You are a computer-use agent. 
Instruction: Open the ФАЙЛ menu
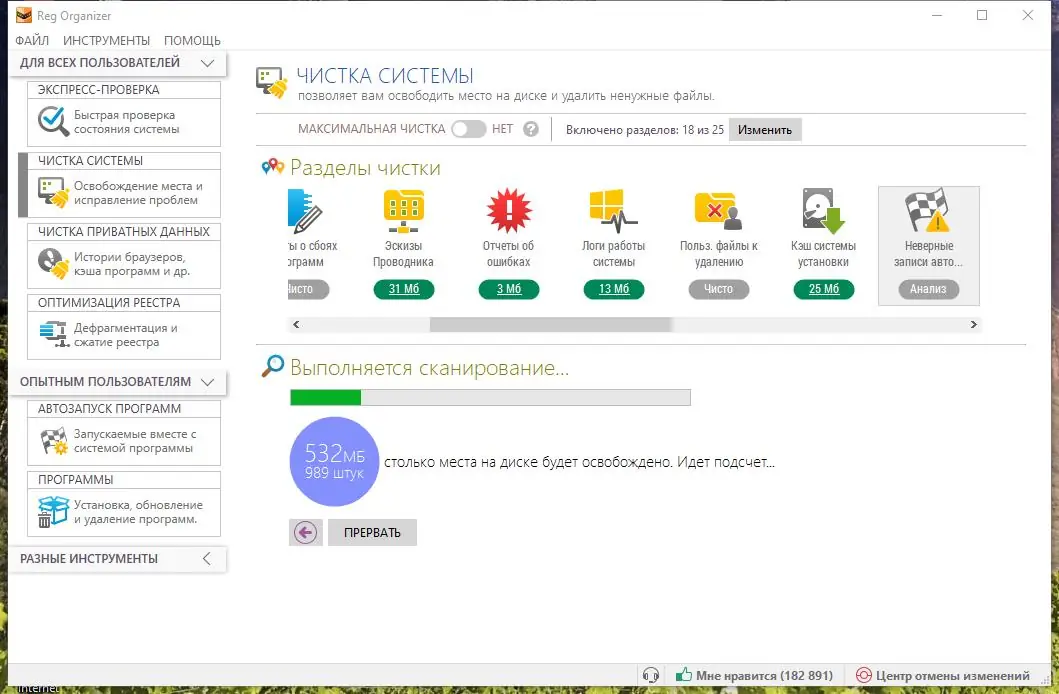pyautogui.click(x=32, y=41)
